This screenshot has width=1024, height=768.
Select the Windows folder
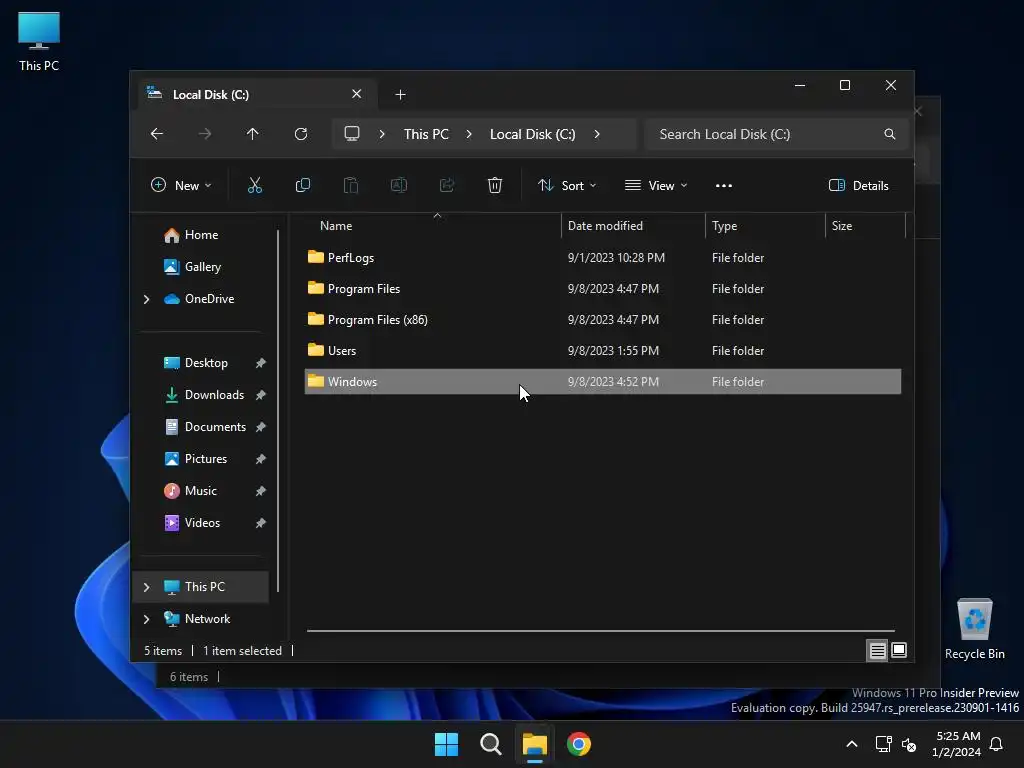(x=603, y=382)
